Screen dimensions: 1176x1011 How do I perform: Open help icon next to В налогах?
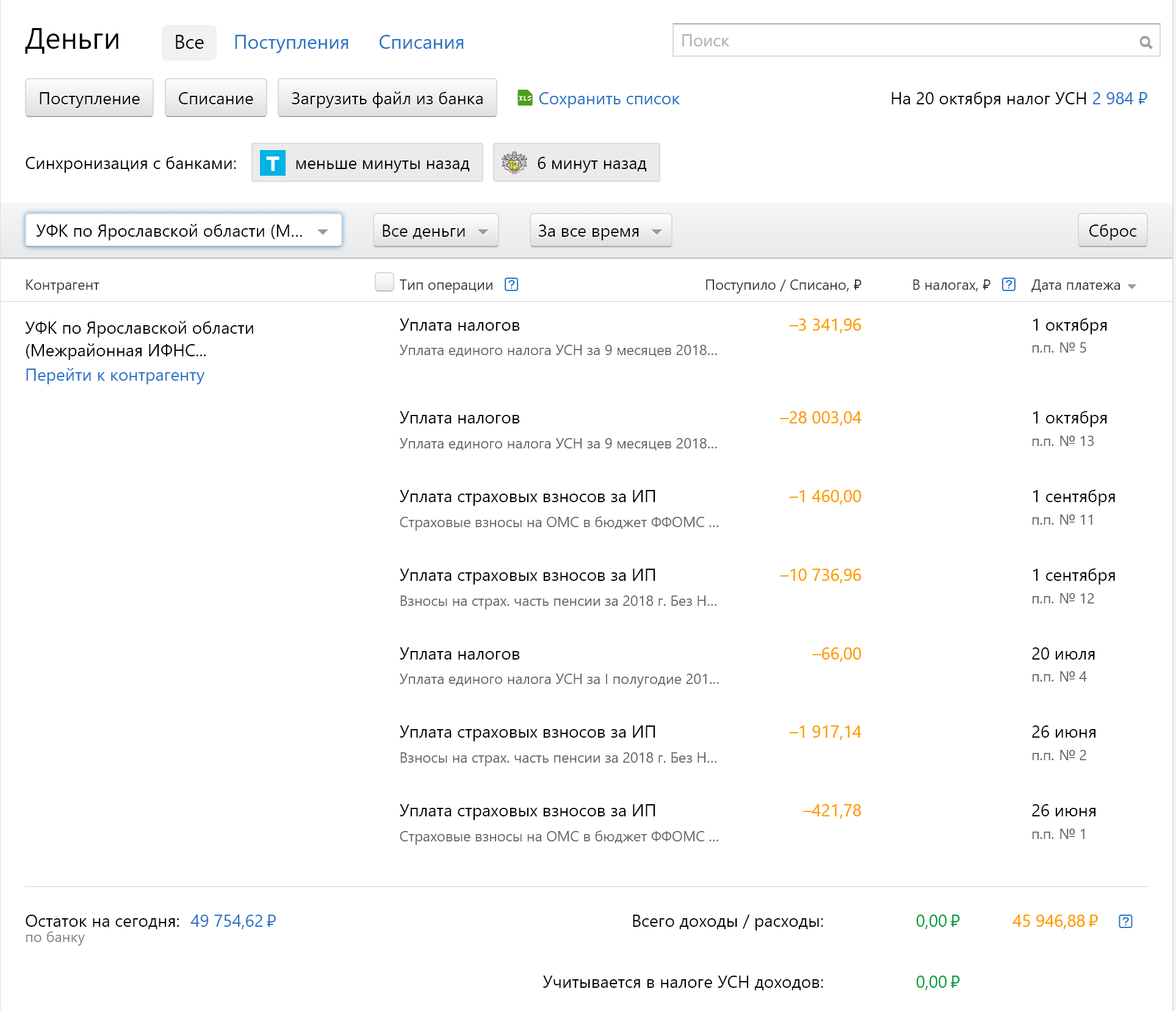[1009, 284]
